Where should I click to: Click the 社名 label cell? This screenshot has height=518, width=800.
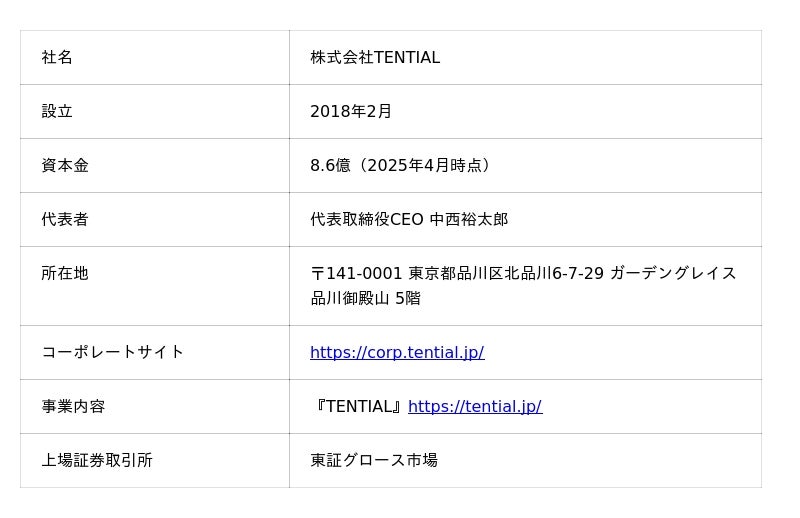(x=57, y=58)
